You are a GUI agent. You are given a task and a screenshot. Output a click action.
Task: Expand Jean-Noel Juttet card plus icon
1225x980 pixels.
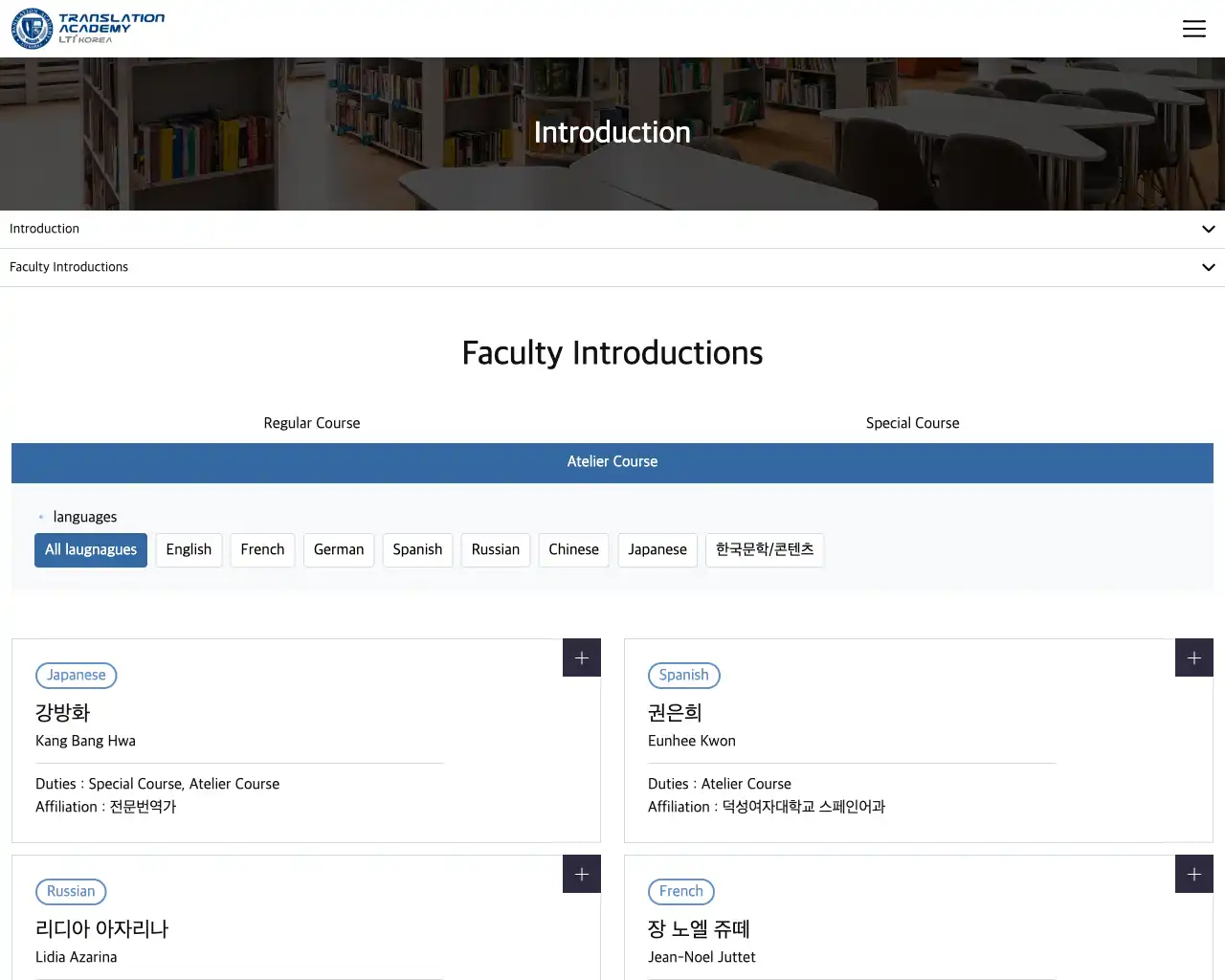pyautogui.click(x=1193, y=874)
